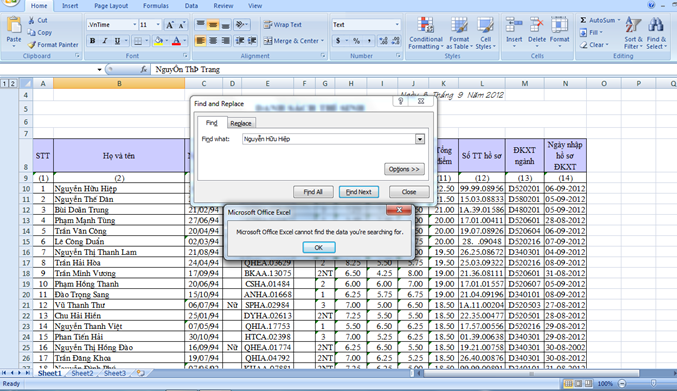Switch to the View tab
The height and width of the screenshot is (391, 677).
coord(255,6)
